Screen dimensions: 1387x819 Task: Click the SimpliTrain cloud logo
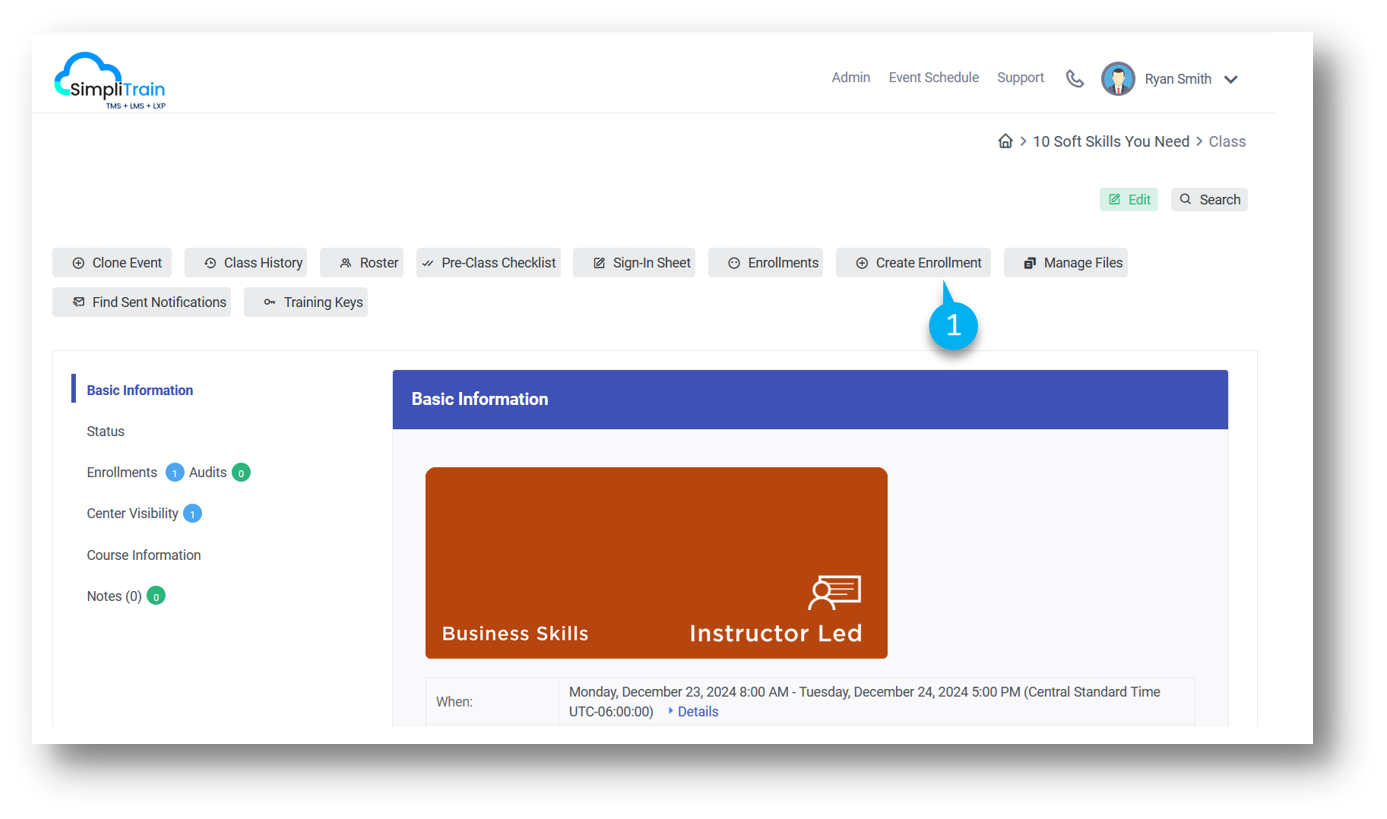109,80
